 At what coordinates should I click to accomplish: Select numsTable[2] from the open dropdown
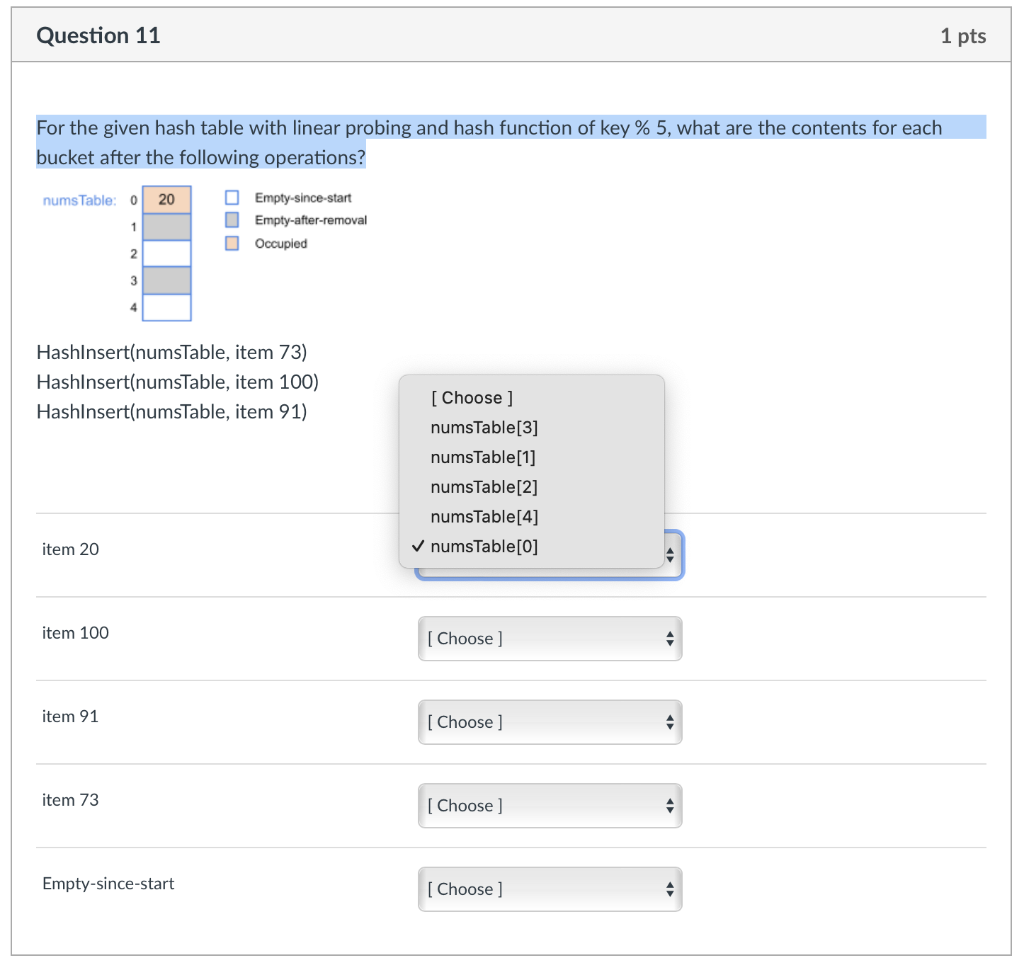pyautogui.click(x=484, y=487)
